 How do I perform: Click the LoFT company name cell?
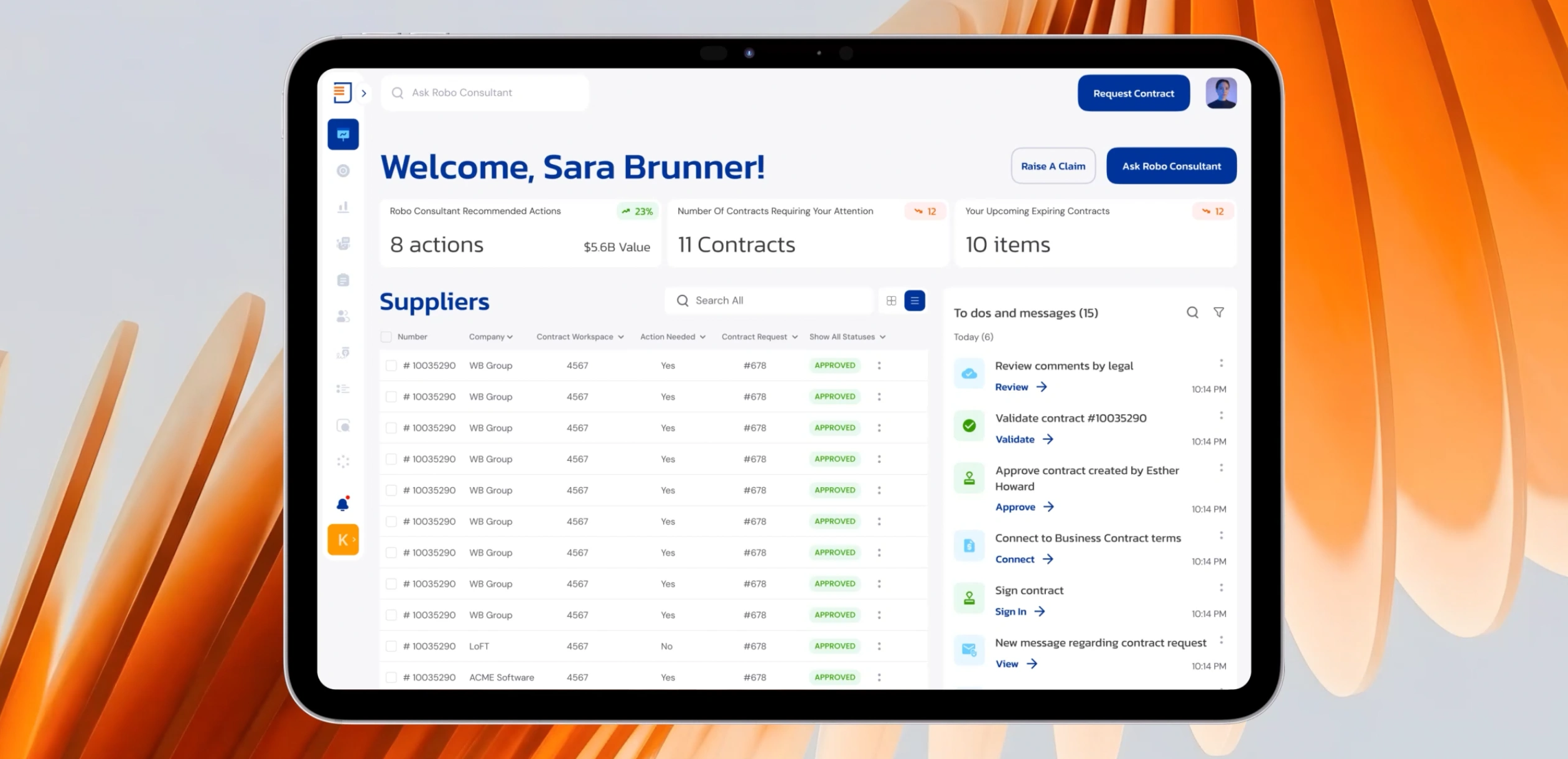click(x=479, y=646)
